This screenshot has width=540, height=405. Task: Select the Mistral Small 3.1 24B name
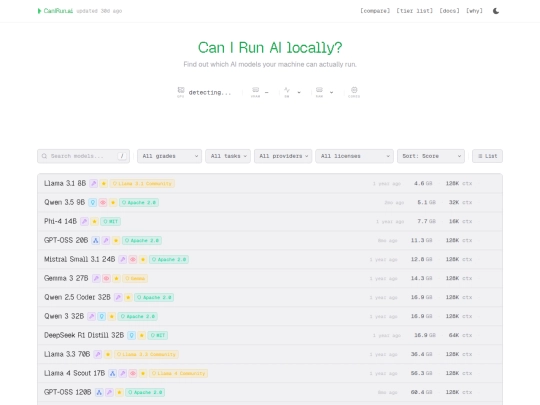tap(80, 259)
